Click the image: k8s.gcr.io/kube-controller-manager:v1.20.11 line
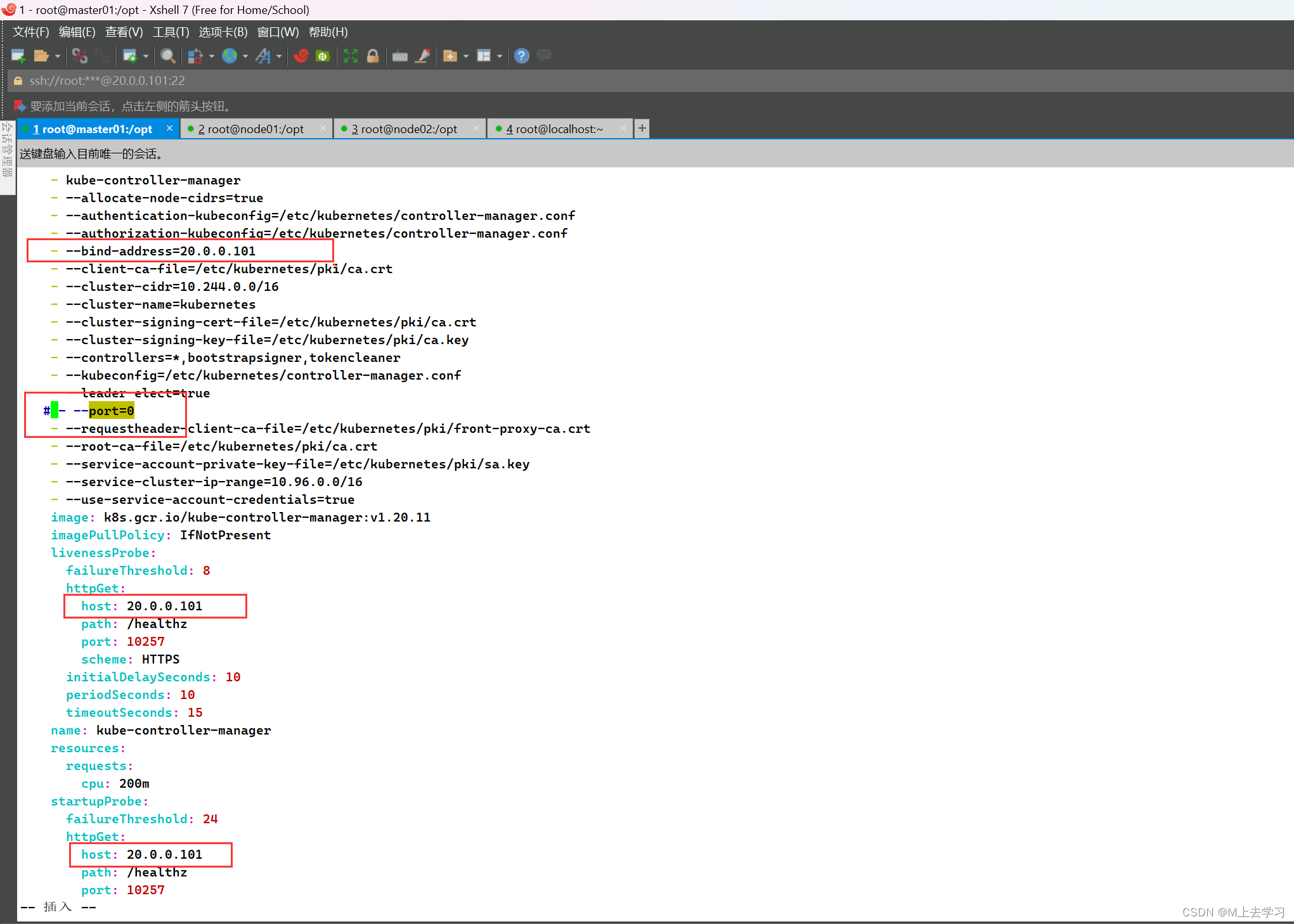 [240, 517]
